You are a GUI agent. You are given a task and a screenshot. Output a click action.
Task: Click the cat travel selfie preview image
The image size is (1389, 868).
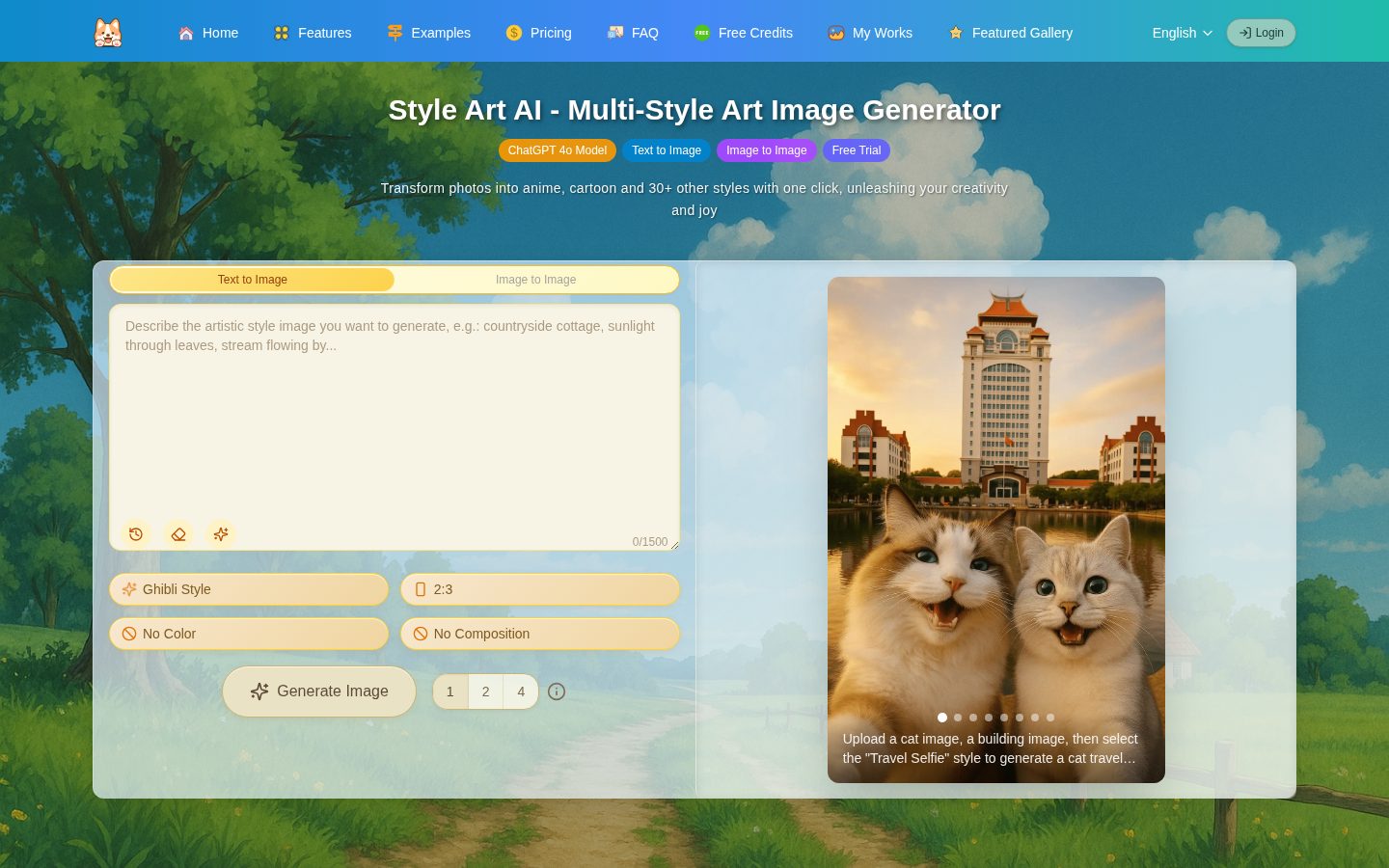(x=996, y=529)
